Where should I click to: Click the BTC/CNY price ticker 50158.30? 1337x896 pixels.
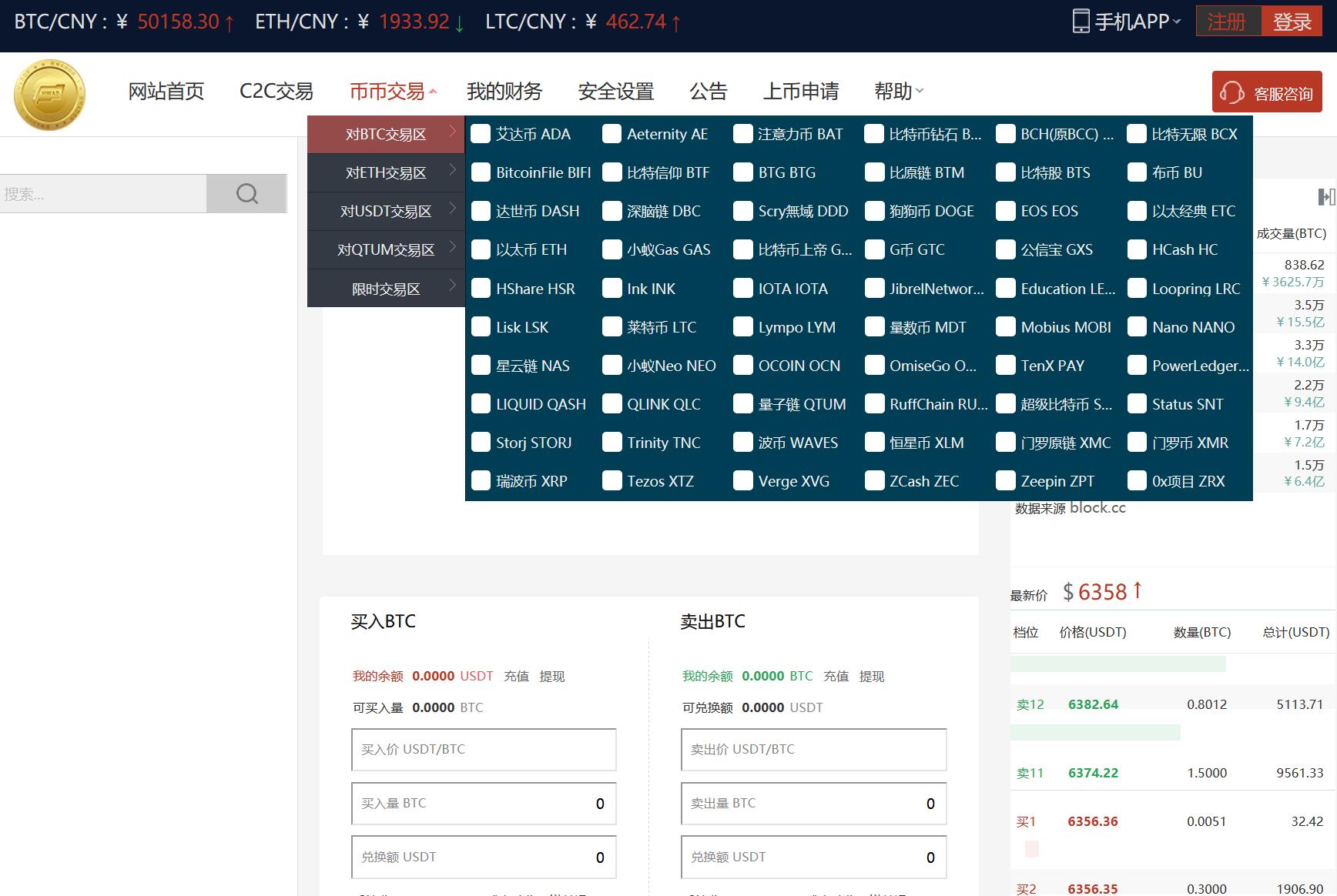(x=179, y=22)
